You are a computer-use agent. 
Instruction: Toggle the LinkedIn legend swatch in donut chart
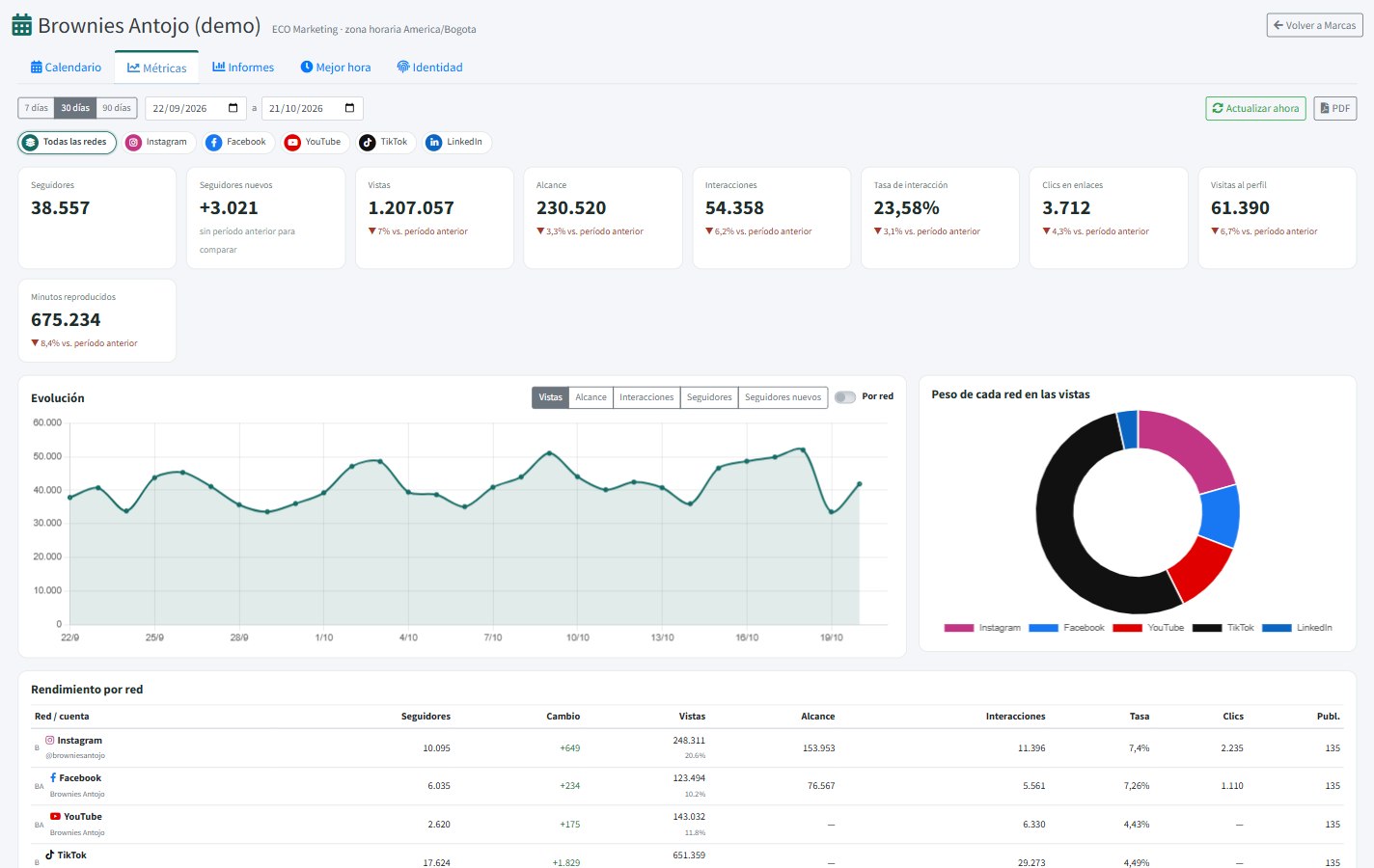click(1277, 628)
